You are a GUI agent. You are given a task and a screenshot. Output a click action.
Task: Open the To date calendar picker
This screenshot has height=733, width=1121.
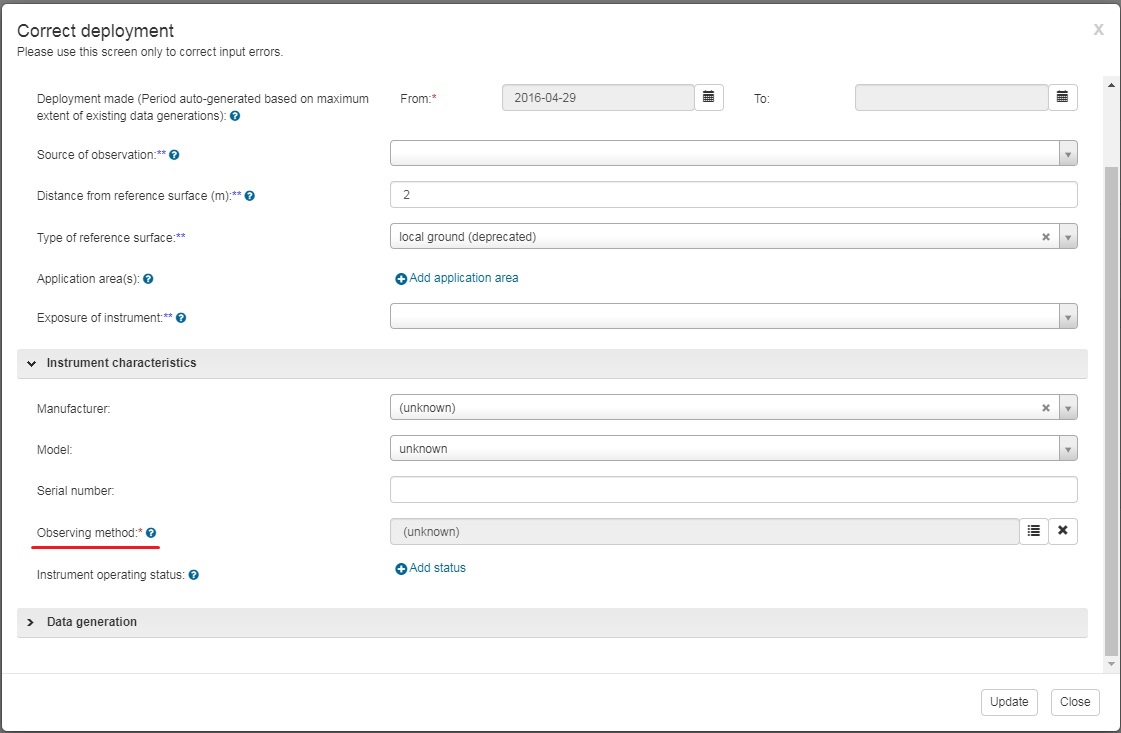coord(1062,97)
